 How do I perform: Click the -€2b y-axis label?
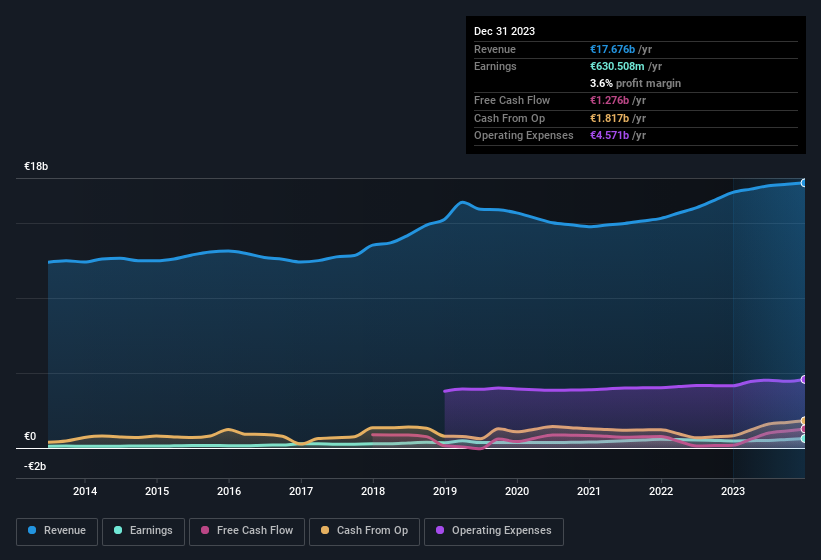point(35,466)
